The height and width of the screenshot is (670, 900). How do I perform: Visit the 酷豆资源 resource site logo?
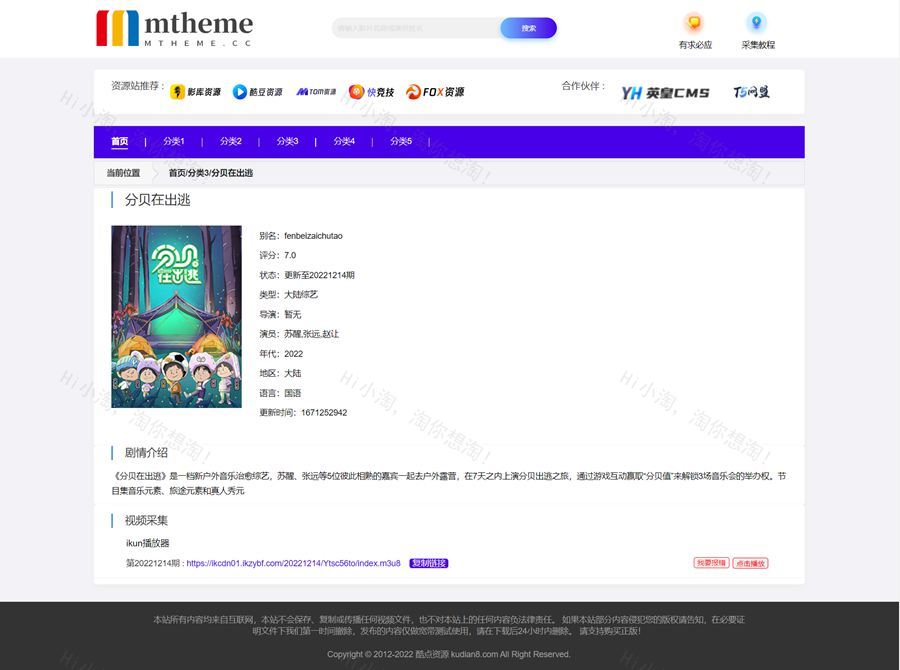(257, 92)
